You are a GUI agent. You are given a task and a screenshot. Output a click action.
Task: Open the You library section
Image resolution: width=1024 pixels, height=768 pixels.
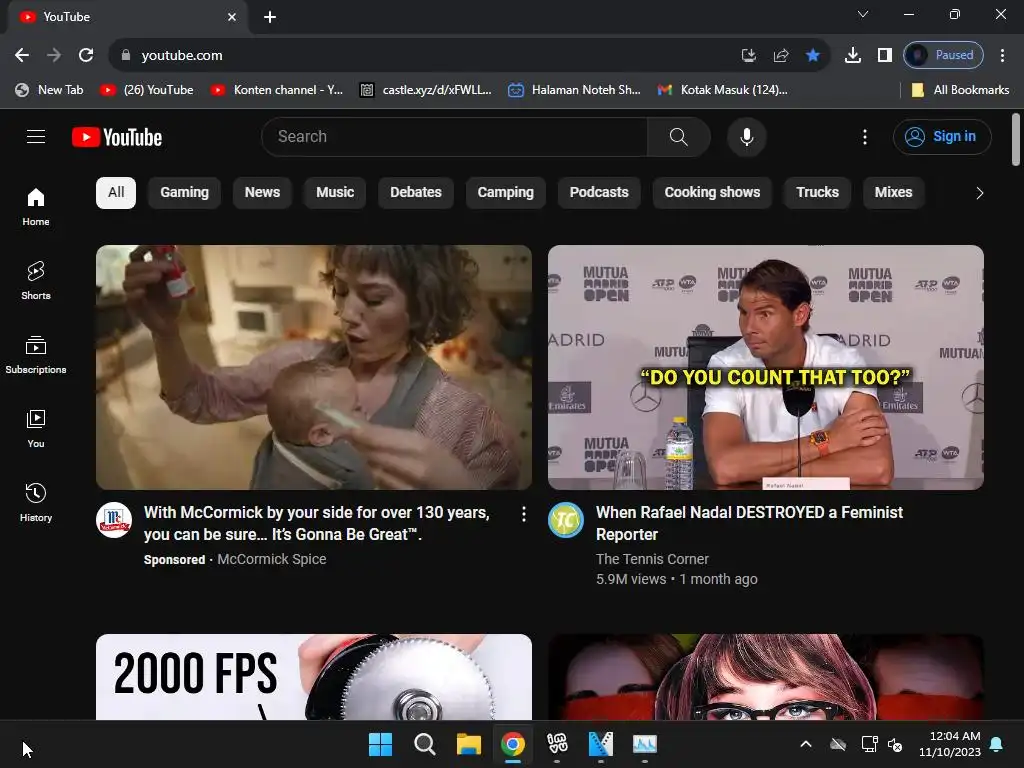coord(36,428)
